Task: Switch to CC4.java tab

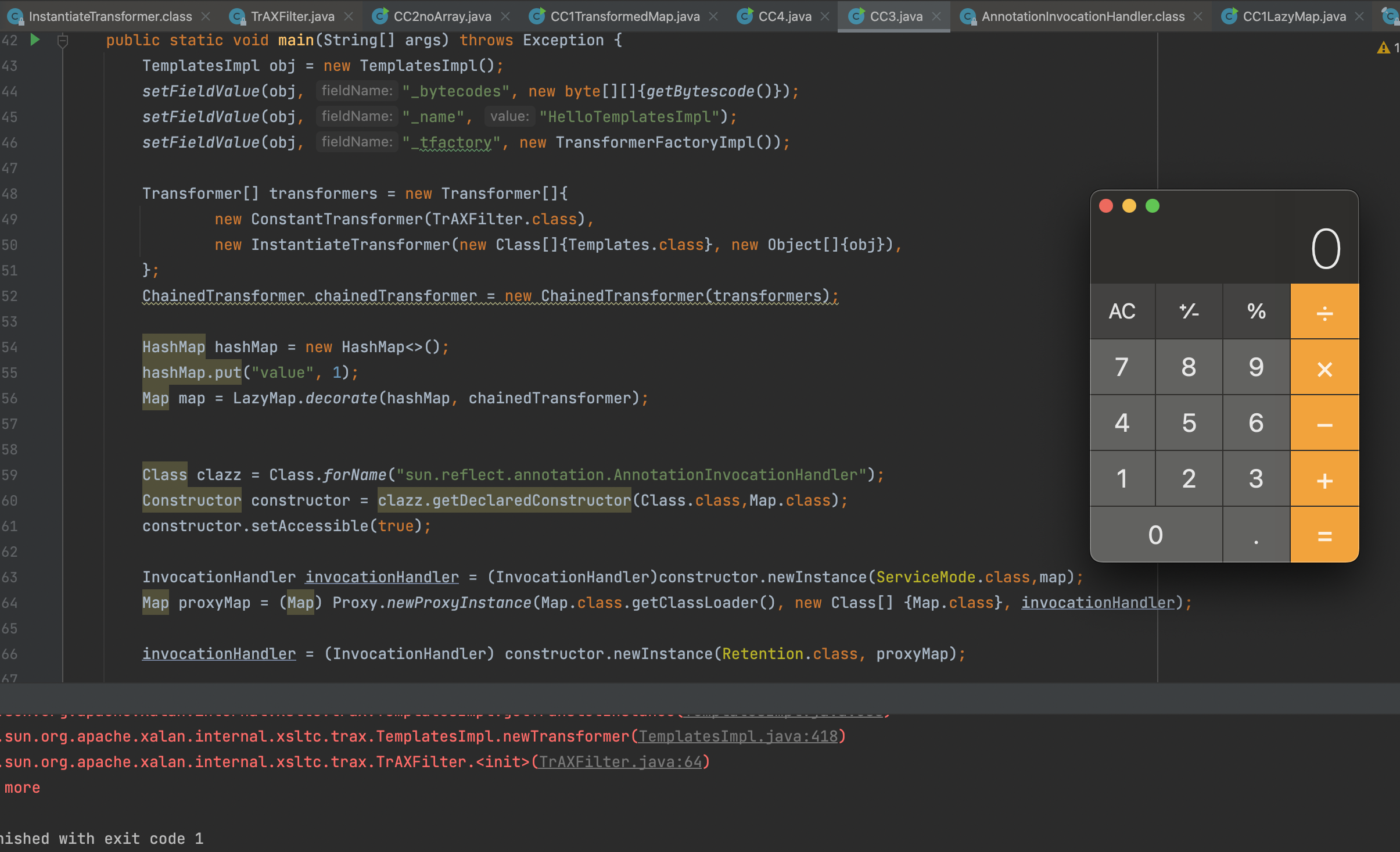Action: [x=784, y=16]
